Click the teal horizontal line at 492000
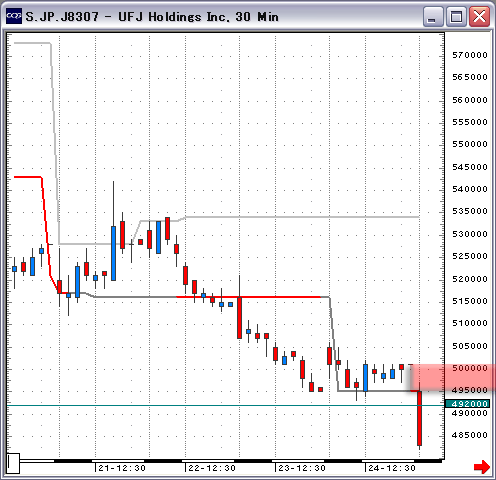 click(x=225, y=405)
